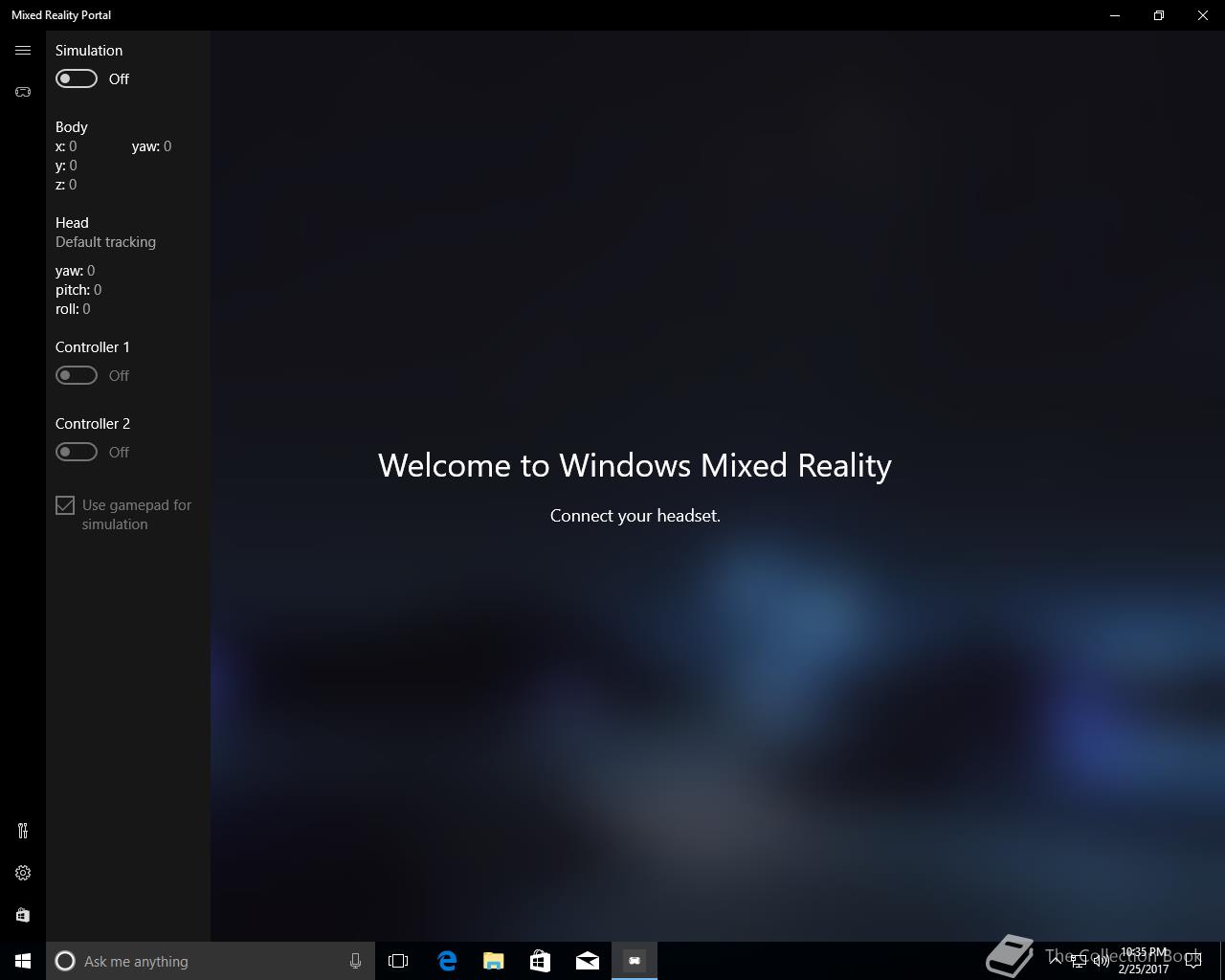The height and width of the screenshot is (980, 1225).
Task: Click the Body z value
Action: [x=73, y=185]
